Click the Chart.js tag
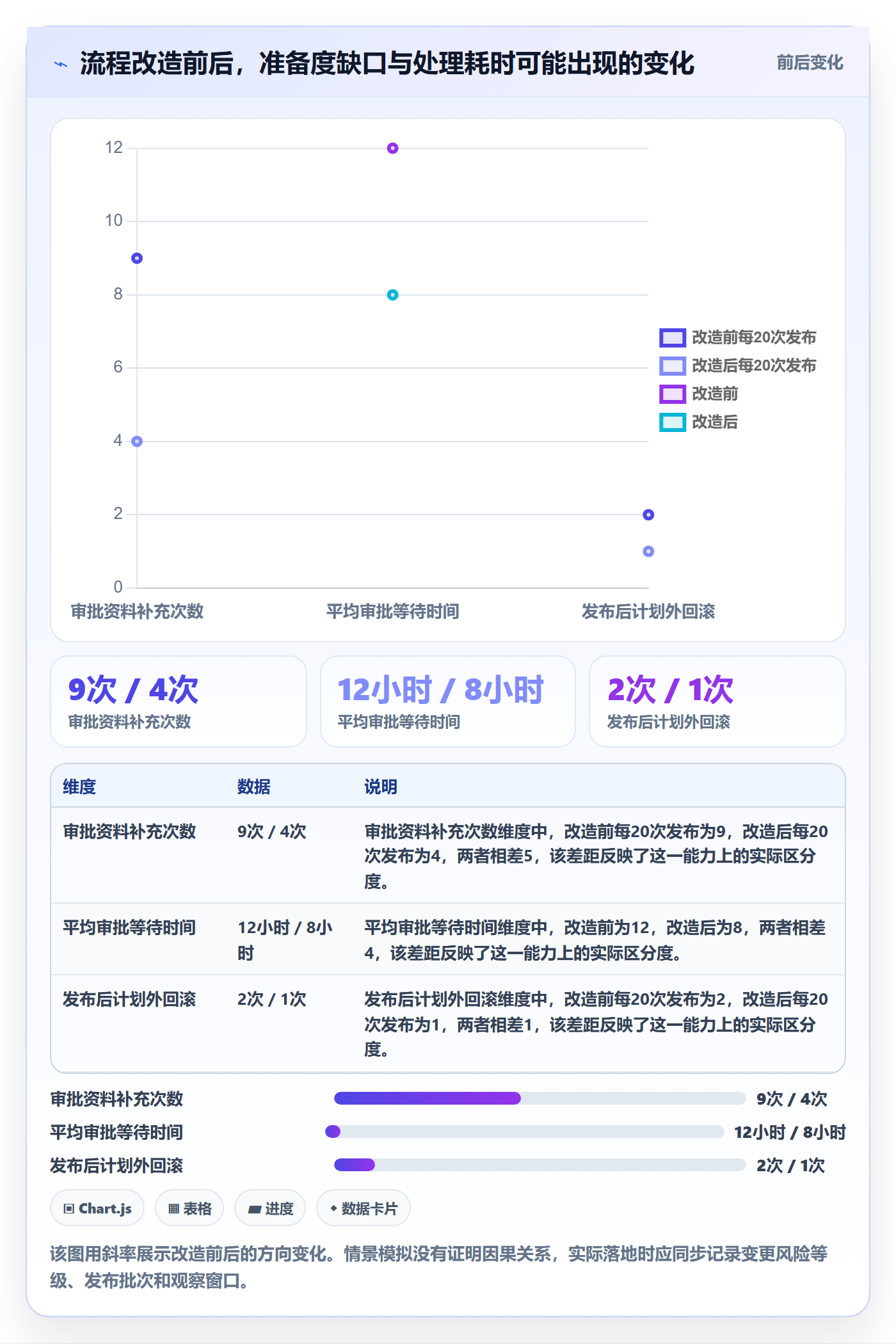 [x=97, y=1208]
